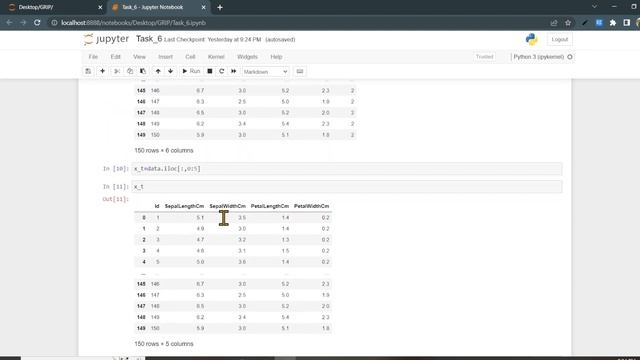Click the PetalLengthCm column header
Screen dimensions: 640x360
pos(270,206)
